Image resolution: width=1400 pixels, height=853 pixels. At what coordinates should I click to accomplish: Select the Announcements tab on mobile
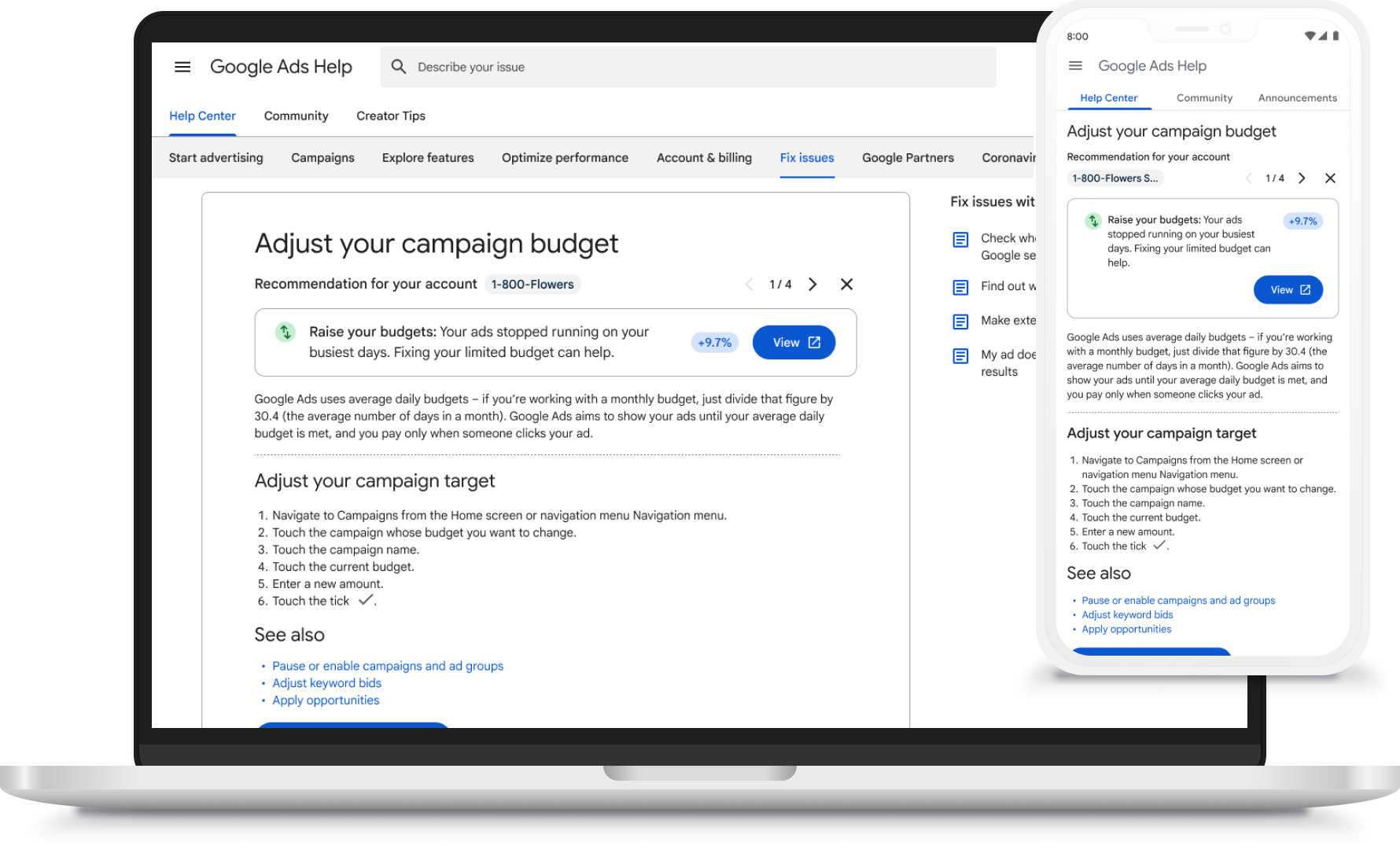tap(1297, 97)
